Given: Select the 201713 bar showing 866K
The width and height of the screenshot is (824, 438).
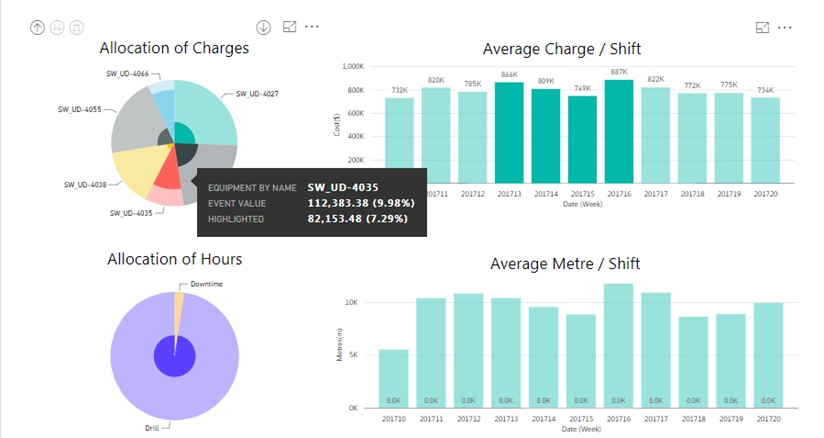Looking at the screenshot, I should (x=509, y=133).
